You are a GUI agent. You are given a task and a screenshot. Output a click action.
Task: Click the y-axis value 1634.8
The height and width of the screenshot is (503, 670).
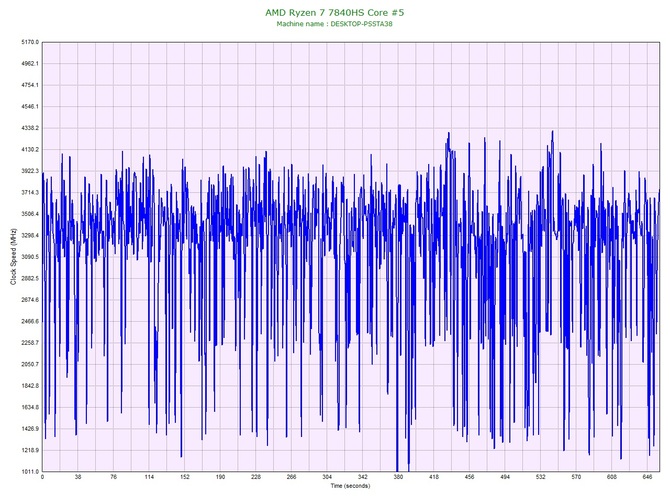30,407
